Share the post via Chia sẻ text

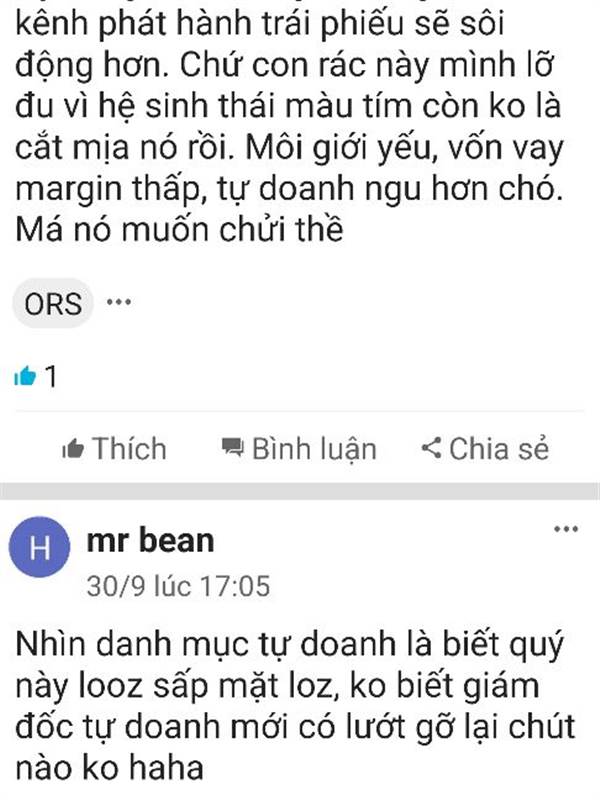point(499,449)
